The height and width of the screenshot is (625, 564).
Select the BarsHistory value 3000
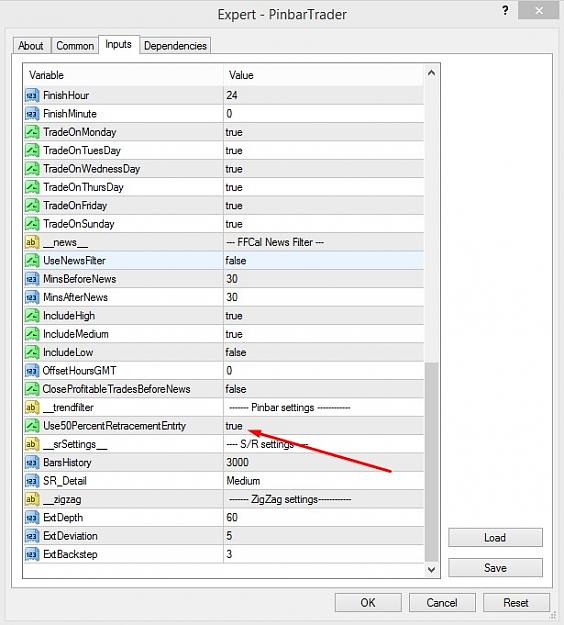(238, 462)
